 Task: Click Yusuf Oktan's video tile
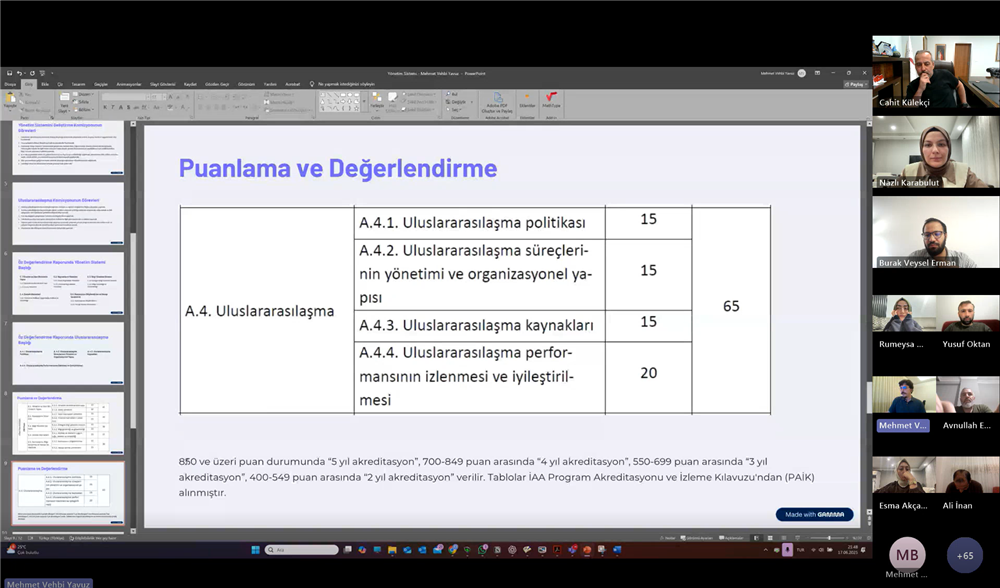tap(966, 322)
